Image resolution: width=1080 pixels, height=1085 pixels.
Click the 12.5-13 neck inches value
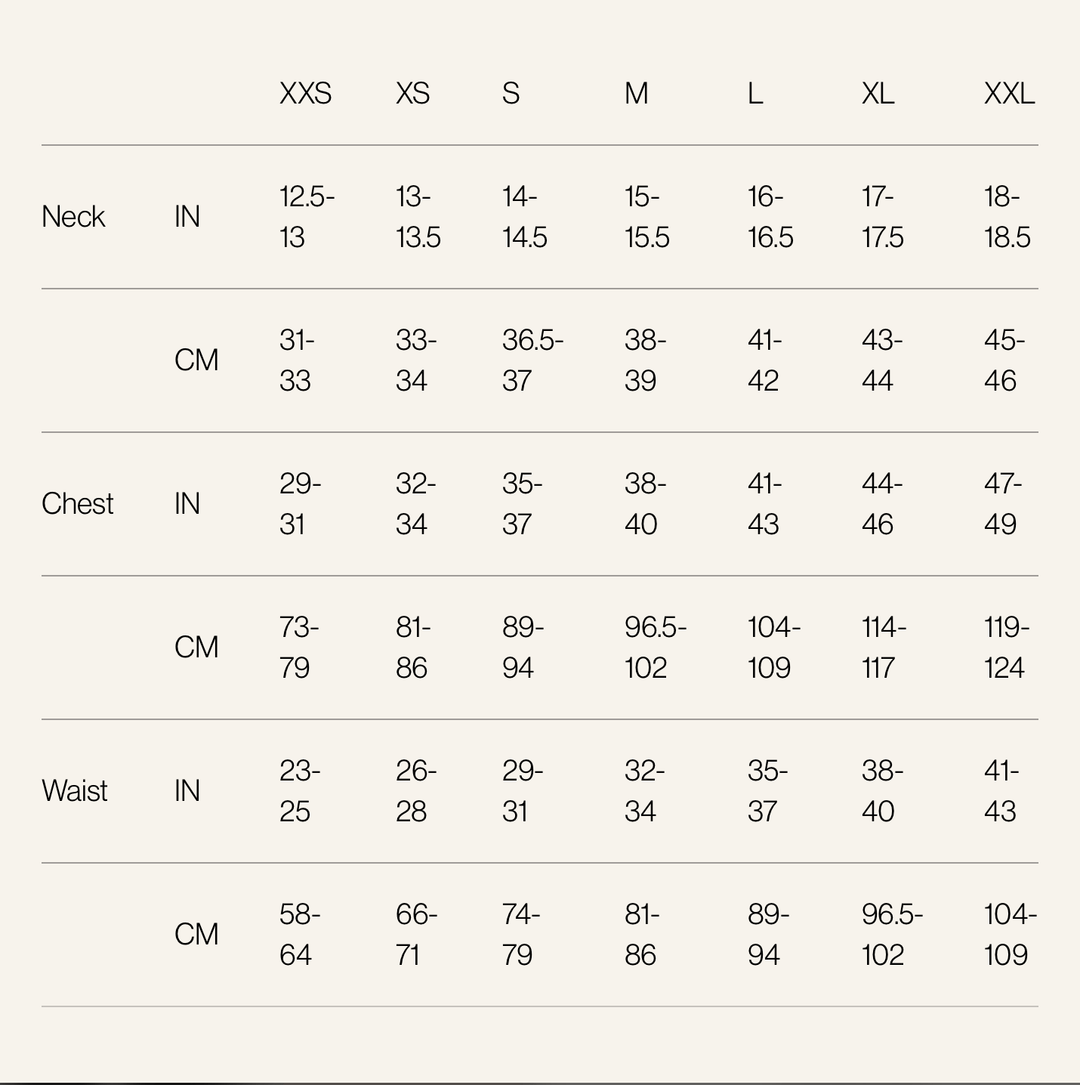coord(306,217)
